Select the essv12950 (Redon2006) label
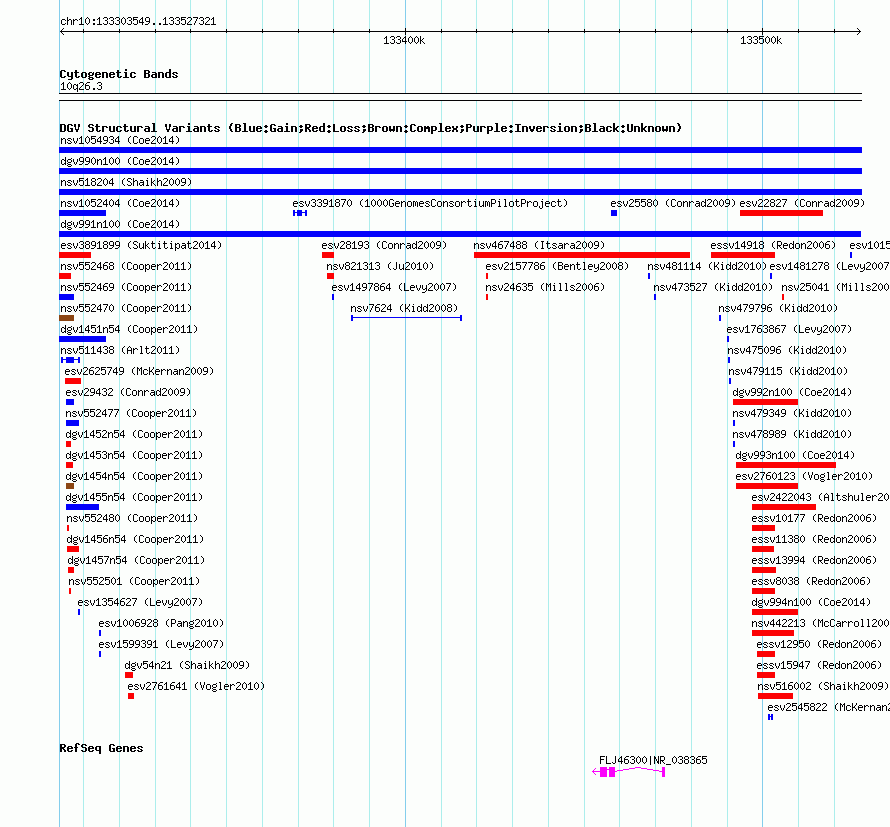 819,644
